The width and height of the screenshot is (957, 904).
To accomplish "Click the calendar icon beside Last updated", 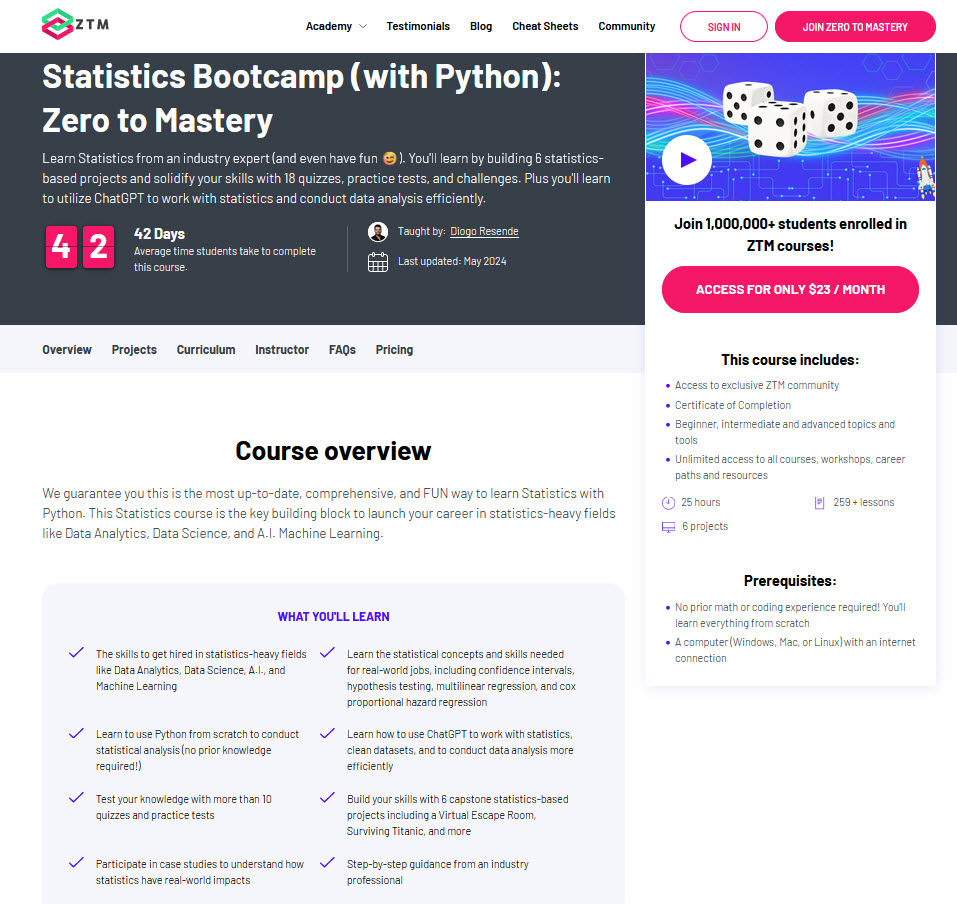I will 378,262.
